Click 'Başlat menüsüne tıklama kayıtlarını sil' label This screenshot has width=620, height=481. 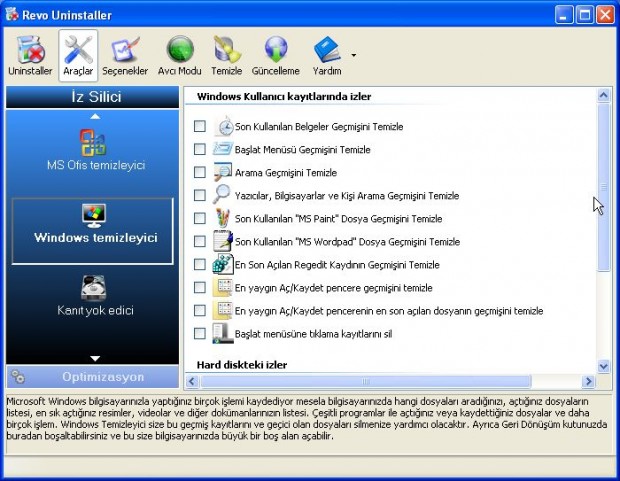[313, 334]
